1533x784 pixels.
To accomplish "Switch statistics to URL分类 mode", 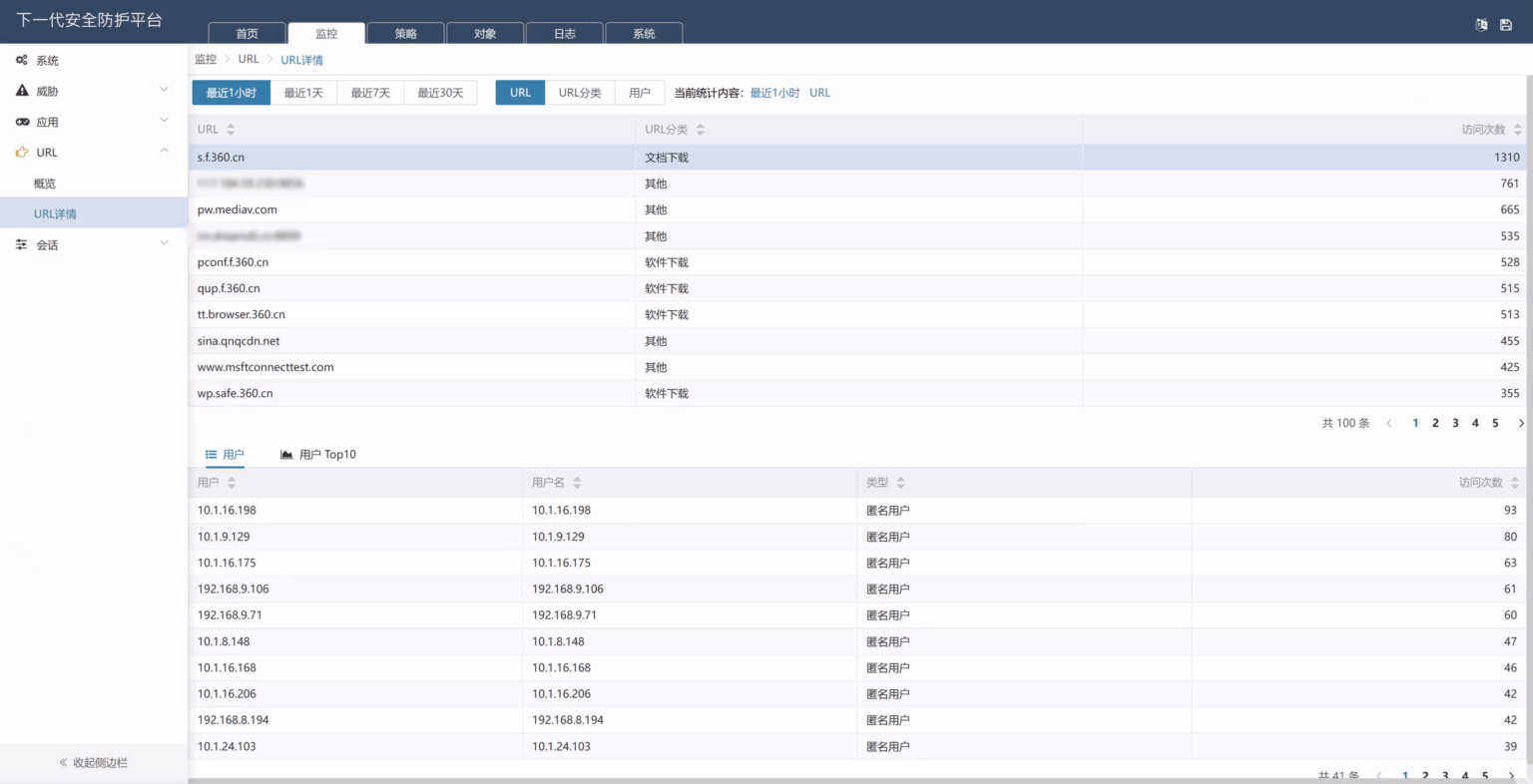I will (580, 93).
